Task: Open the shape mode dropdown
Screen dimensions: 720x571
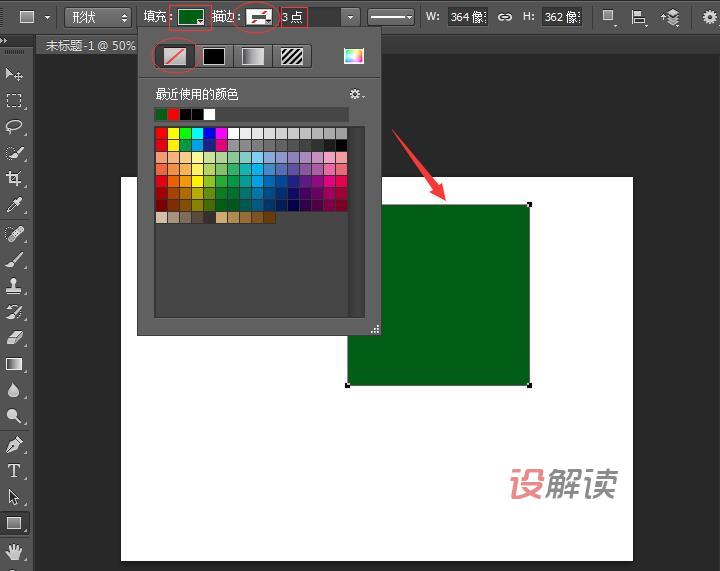Action: click(x=97, y=17)
